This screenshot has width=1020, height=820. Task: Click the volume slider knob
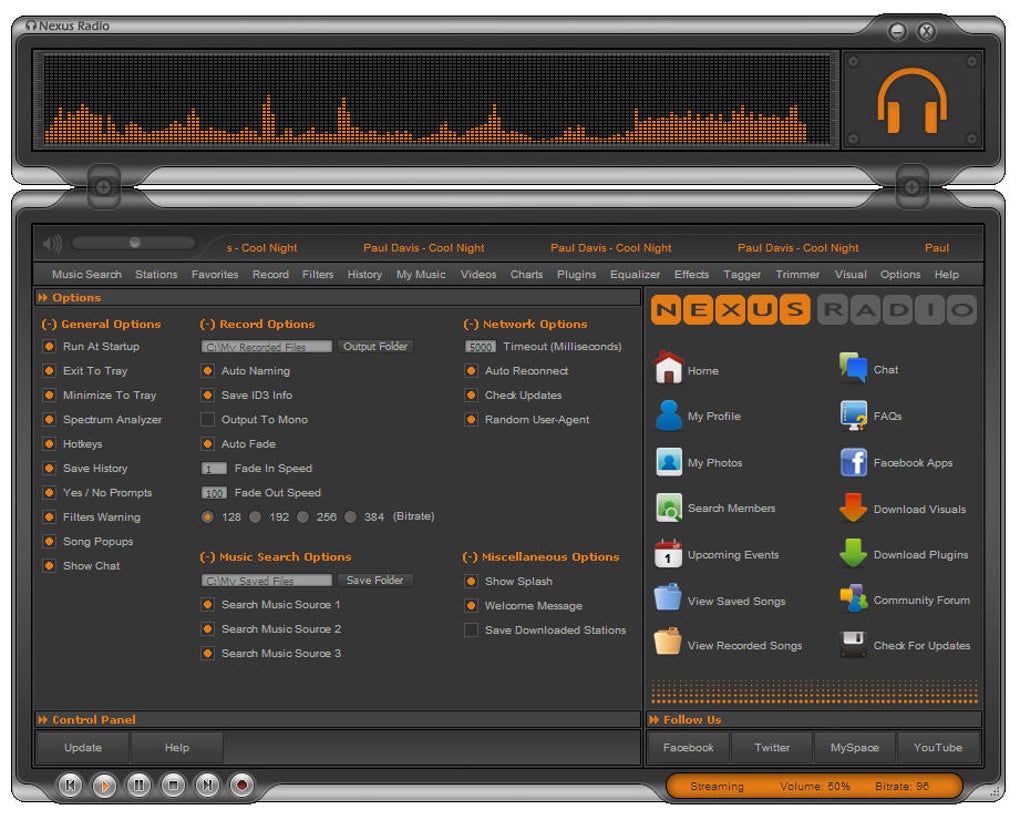(135, 243)
